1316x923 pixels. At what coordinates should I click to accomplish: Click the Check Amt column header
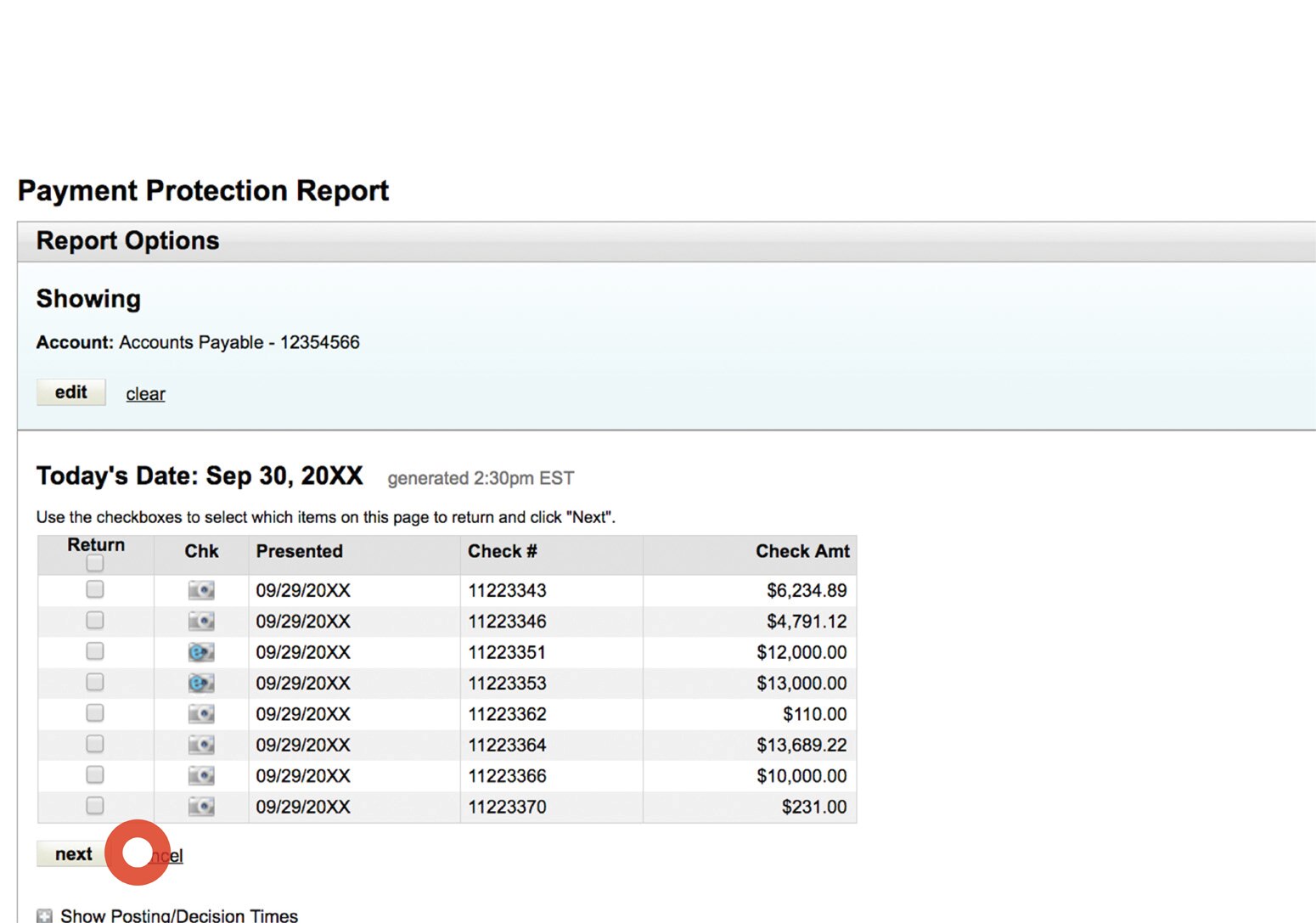point(802,551)
